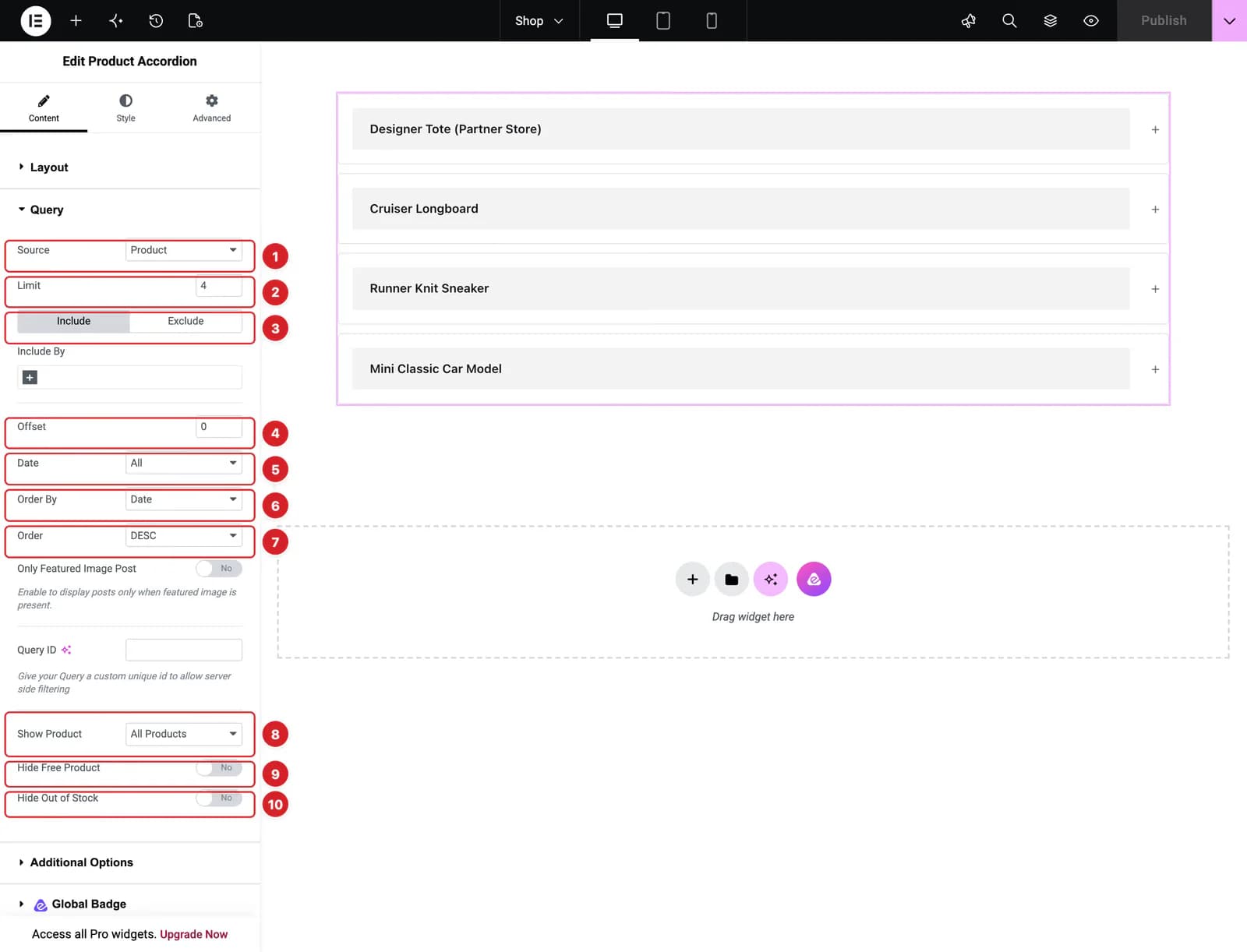Open the Date dropdown set to All
This screenshot has height=952, width=1247.
(184, 463)
